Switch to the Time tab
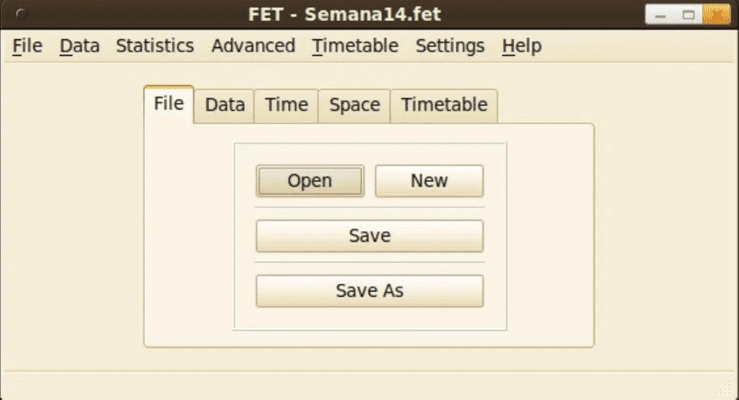739x400 pixels. tap(286, 105)
